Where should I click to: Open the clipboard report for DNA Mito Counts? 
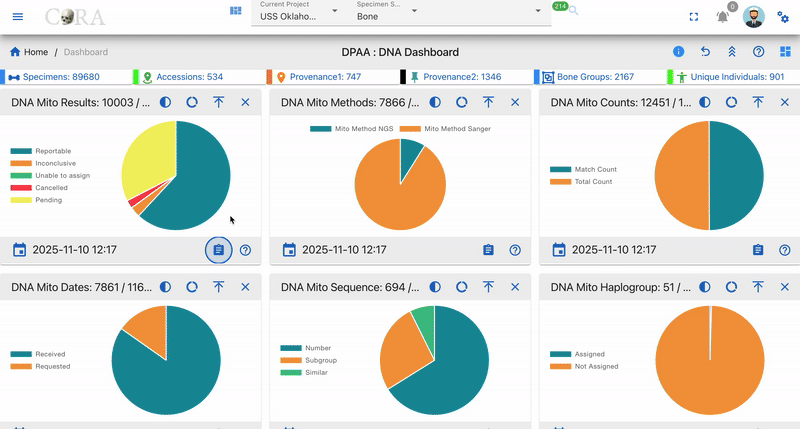click(x=758, y=250)
